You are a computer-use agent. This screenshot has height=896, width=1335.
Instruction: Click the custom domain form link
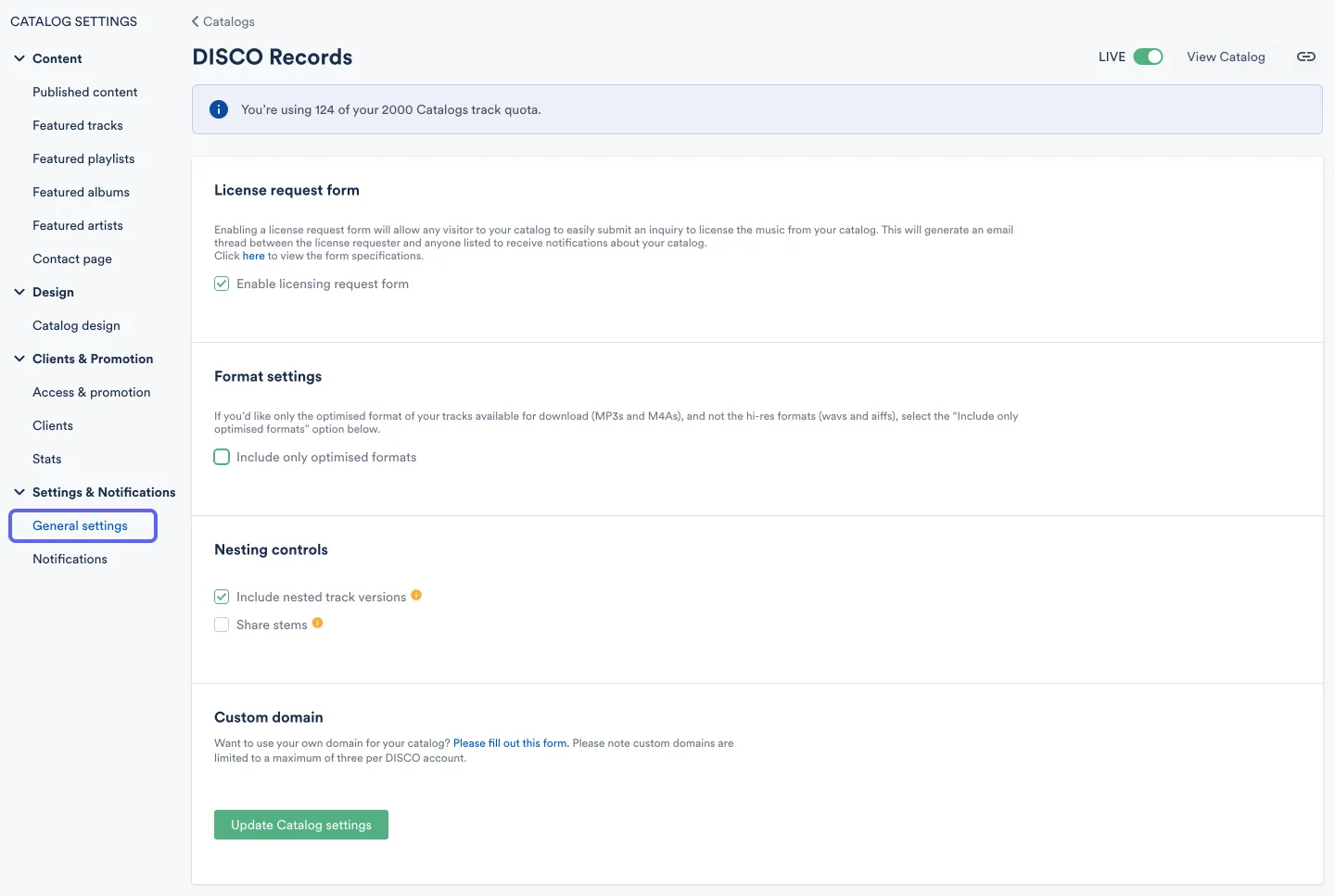[x=510, y=742]
